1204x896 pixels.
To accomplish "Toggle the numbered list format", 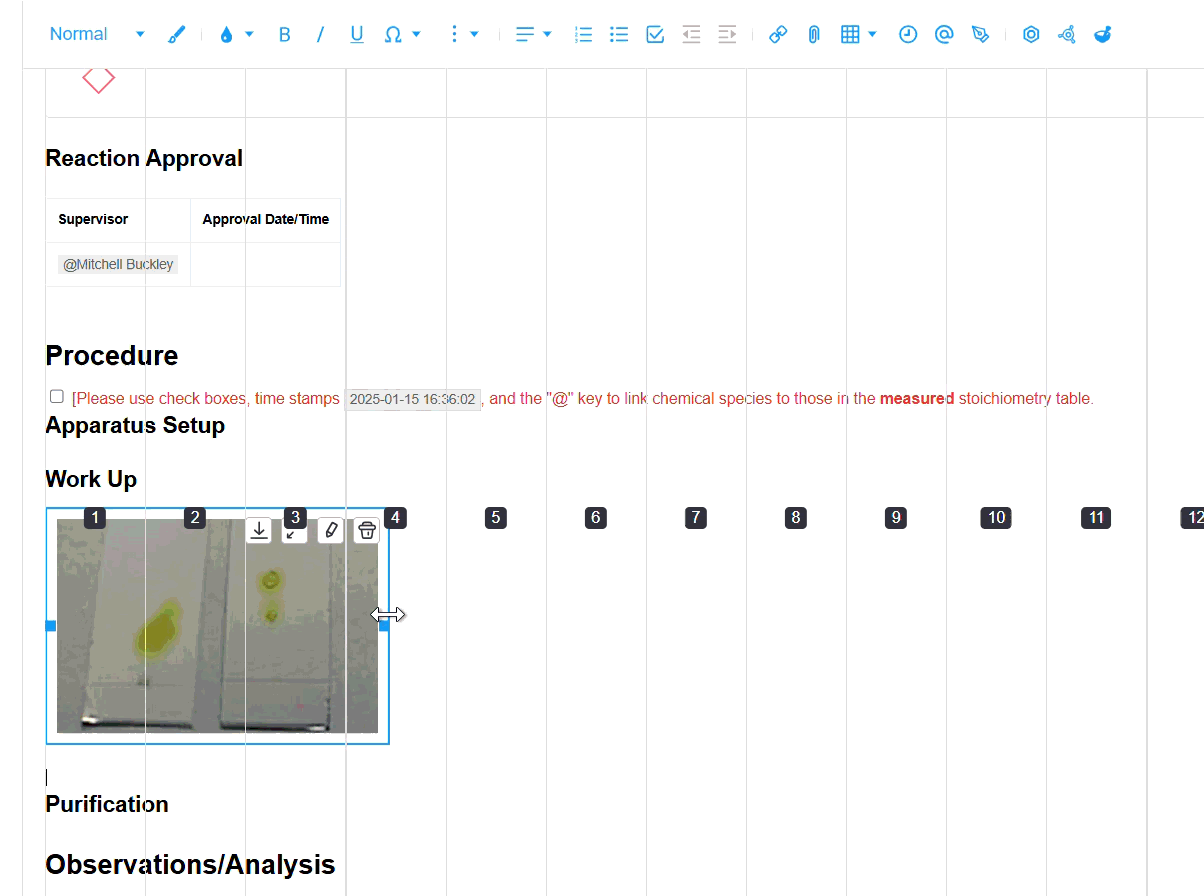I will tap(583, 35).
